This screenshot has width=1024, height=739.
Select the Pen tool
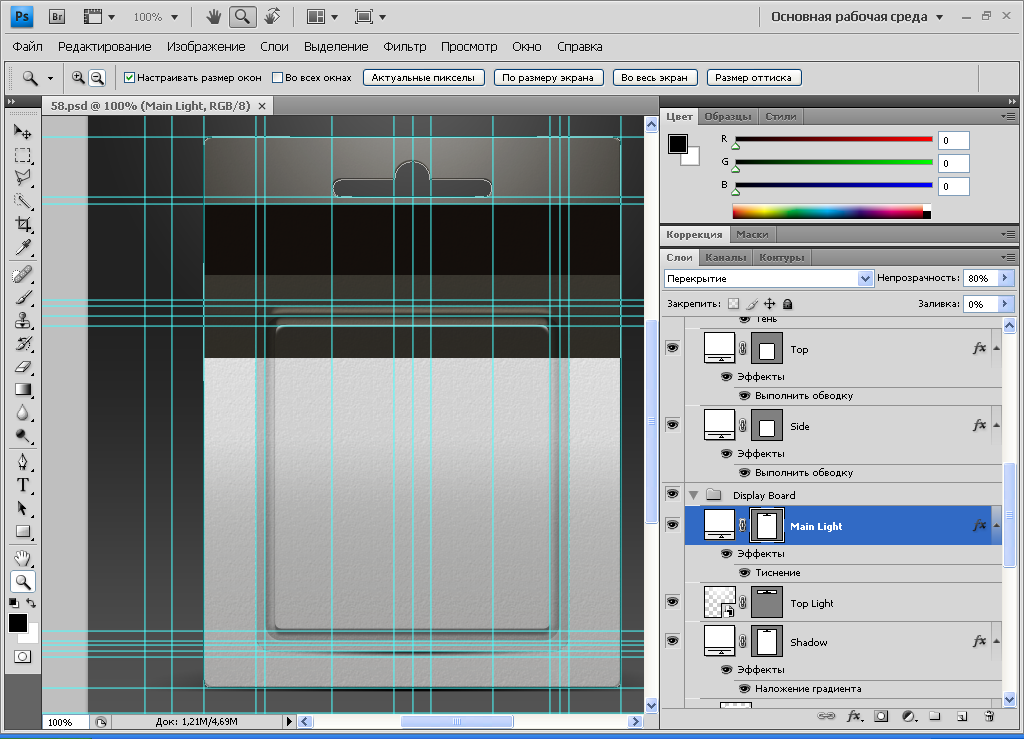coord(22,462)
